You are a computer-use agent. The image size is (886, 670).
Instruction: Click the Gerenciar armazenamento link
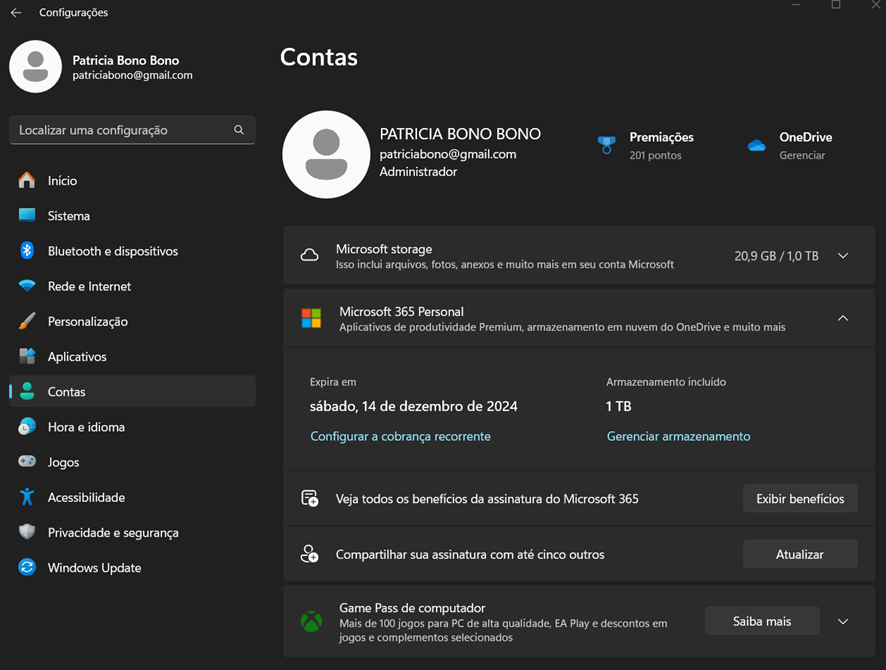678,436
